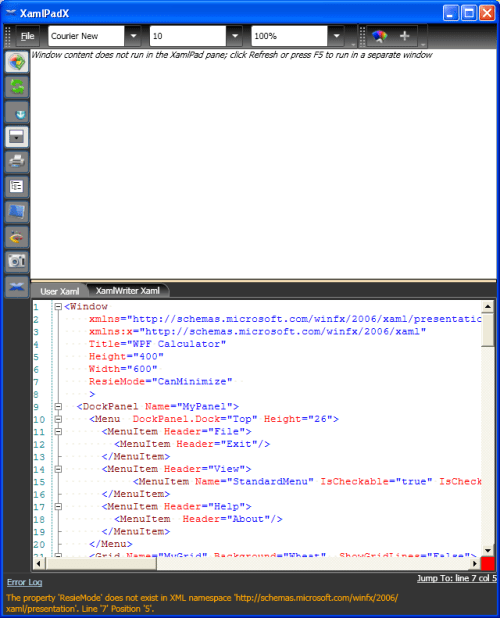The width and height of the screenshot is (500, 618).
Task: Click the color fan palette toolbar icon
Action: point(379,36)
